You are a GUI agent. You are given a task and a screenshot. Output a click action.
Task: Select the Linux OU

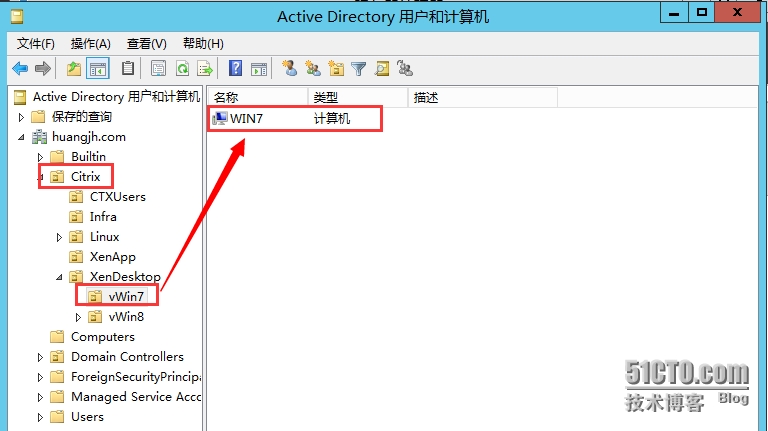[x=104, y=237]
